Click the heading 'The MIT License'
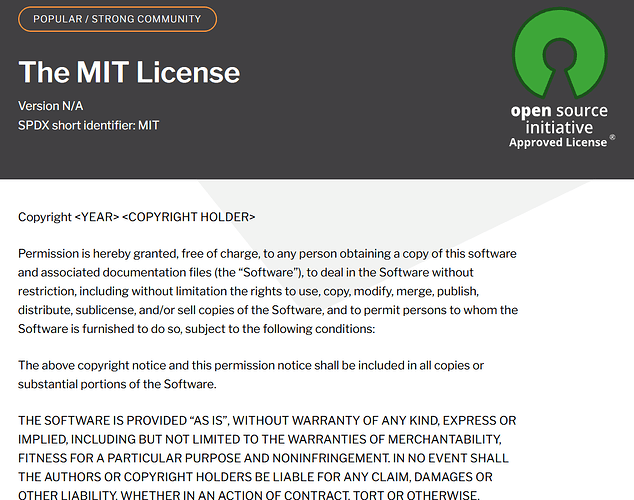The width and height of the screenshot is (634, 500). click(x=129, y=72)
